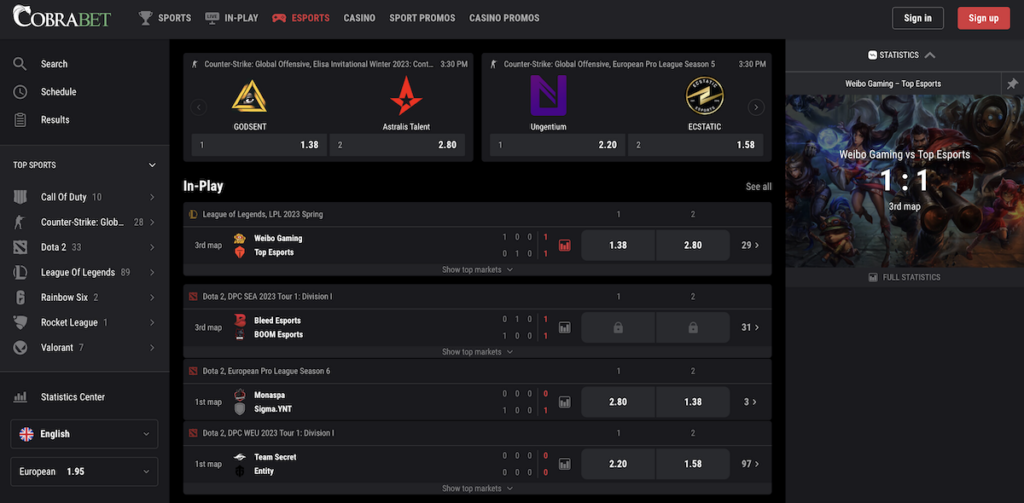Viewport: 1024px width, 503px height.
Task: Bet on Ungentium at 2.20
Action: tap(558, 145)
